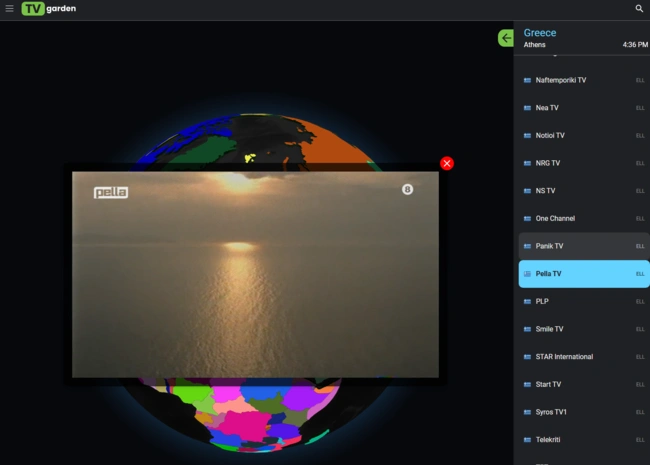Click the flag icon next to STAR International
This screenshot has width=650, height=465.
tap(527, 357)
